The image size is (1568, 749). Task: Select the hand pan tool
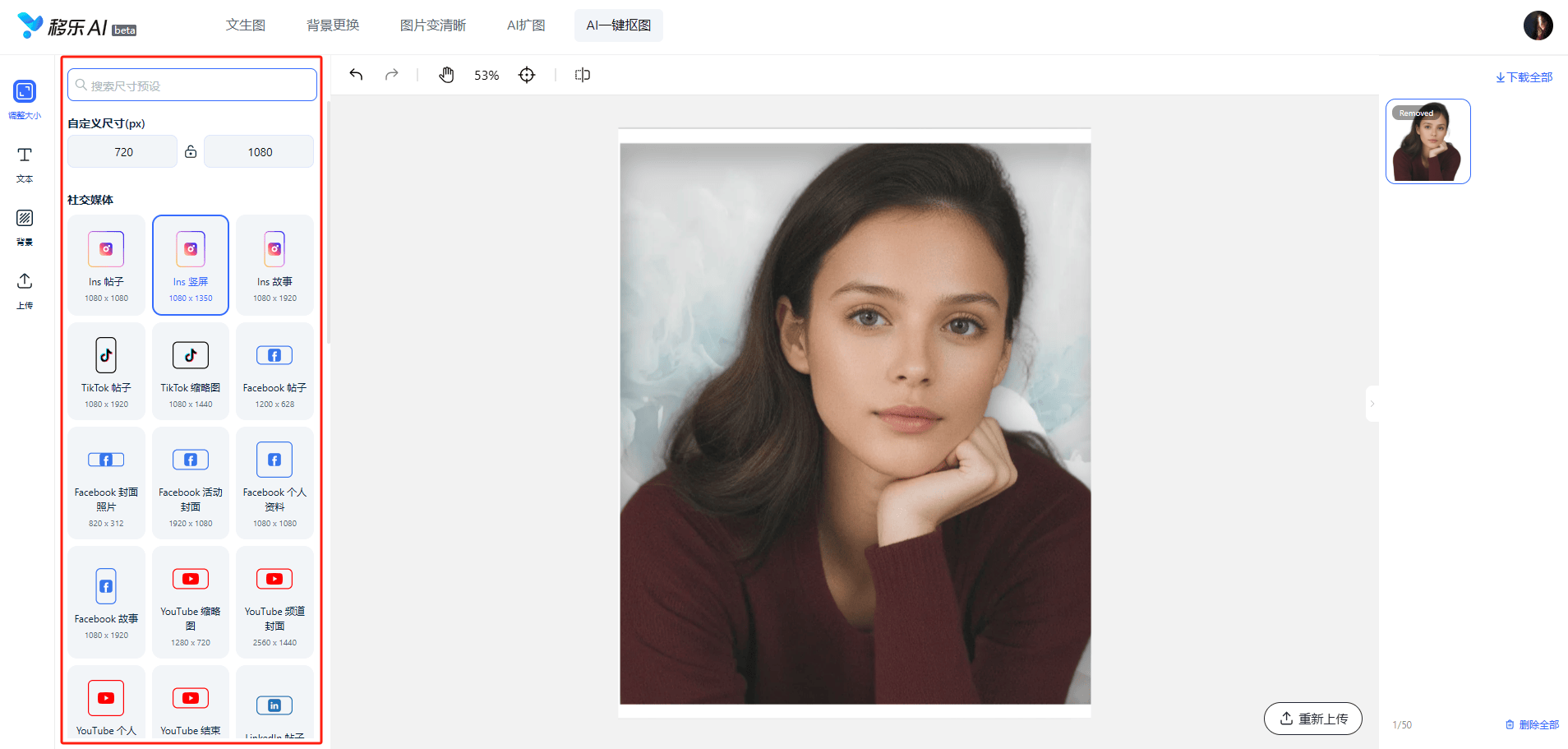(x=446, y=75)
